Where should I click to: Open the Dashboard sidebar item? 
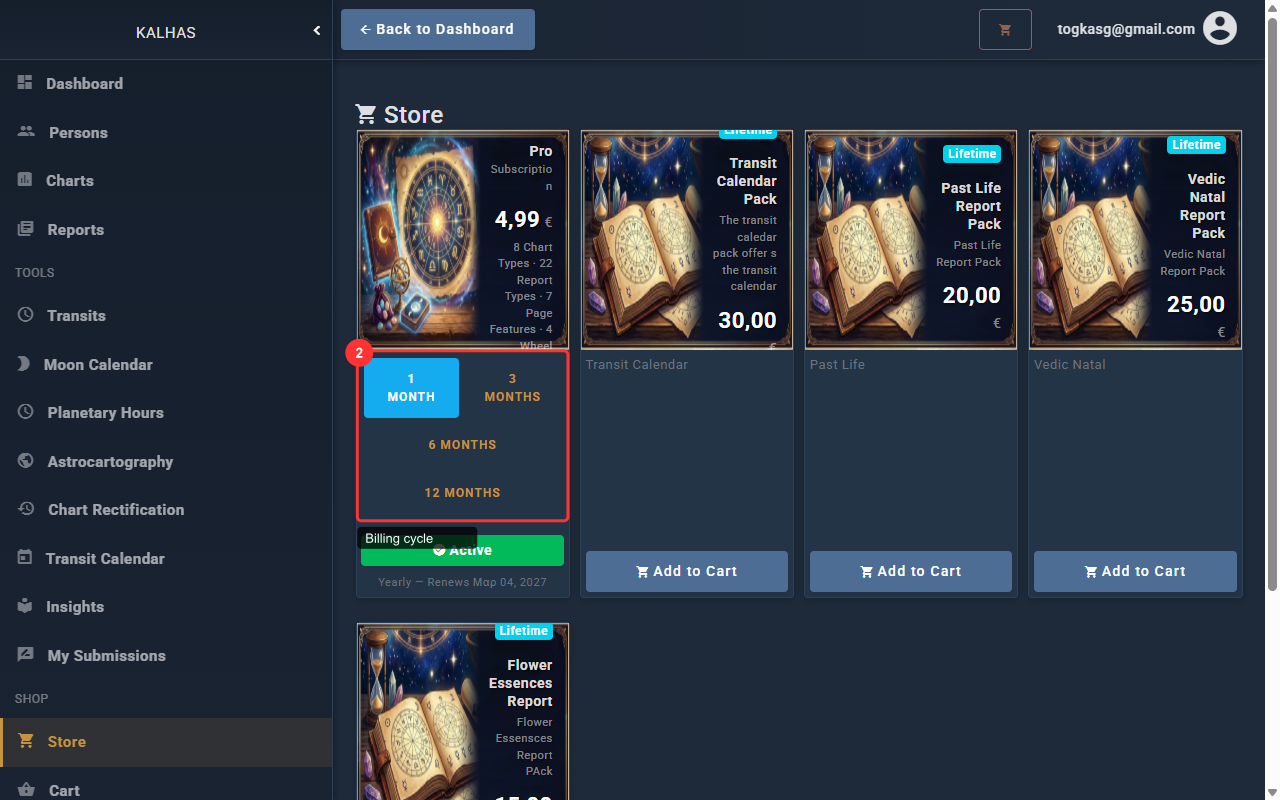pyautogui.click(x=85, y=84)
